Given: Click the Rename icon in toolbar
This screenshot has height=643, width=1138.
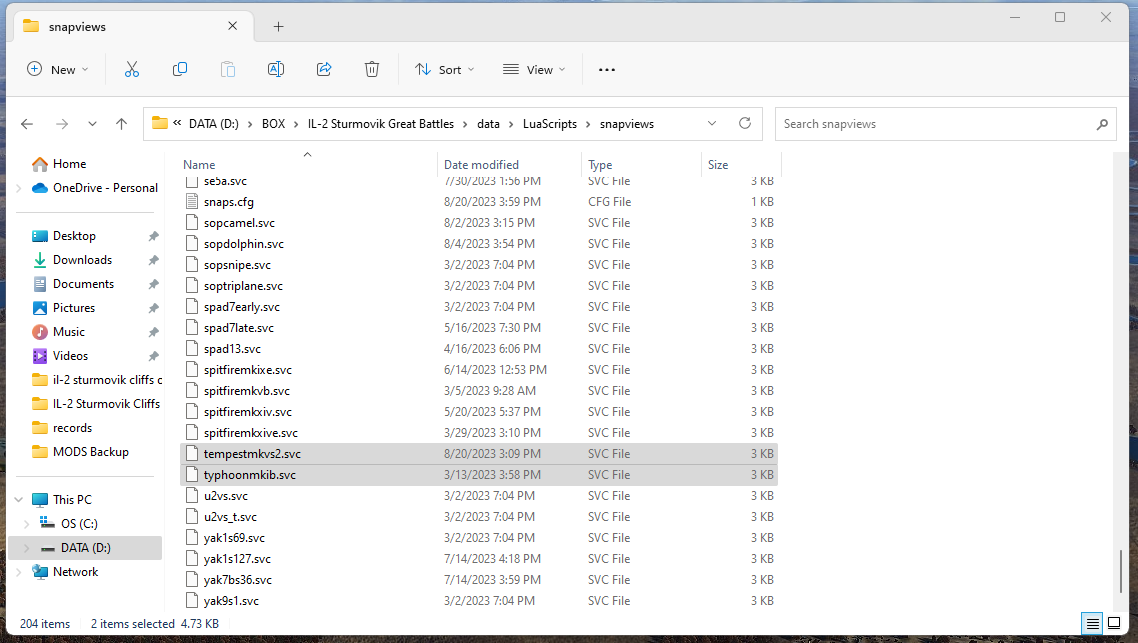Looking at the screenshot, I should click(276, 70).
